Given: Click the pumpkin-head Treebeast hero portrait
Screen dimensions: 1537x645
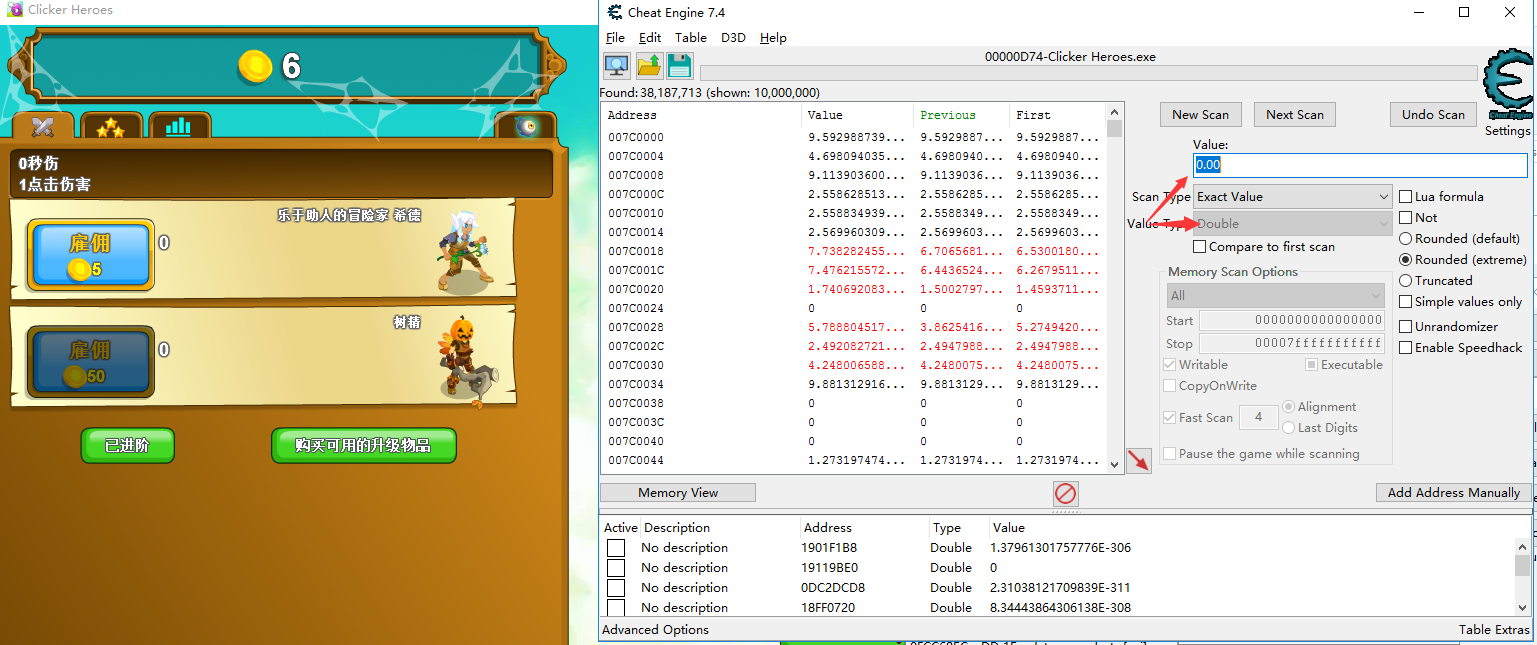Looking at the screenshot, I should 468,359.
